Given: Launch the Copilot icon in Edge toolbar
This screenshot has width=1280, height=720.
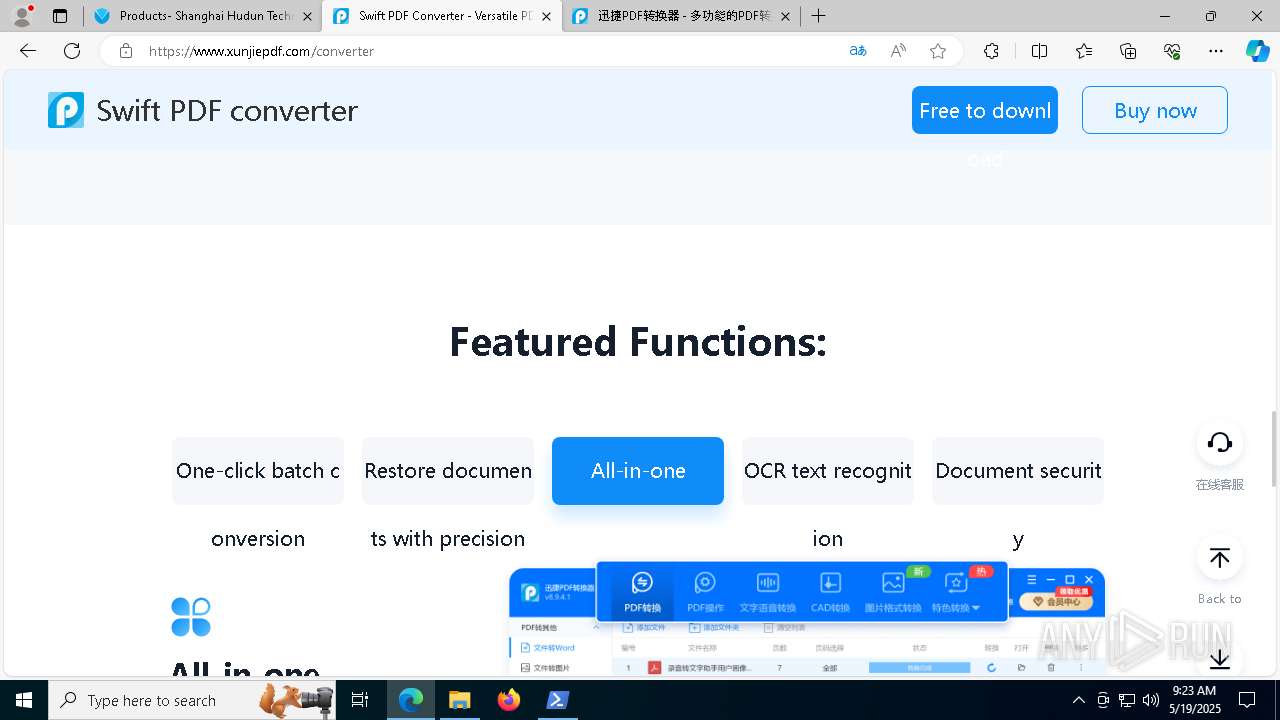Looking at the screenshot, I should 1257,51.
